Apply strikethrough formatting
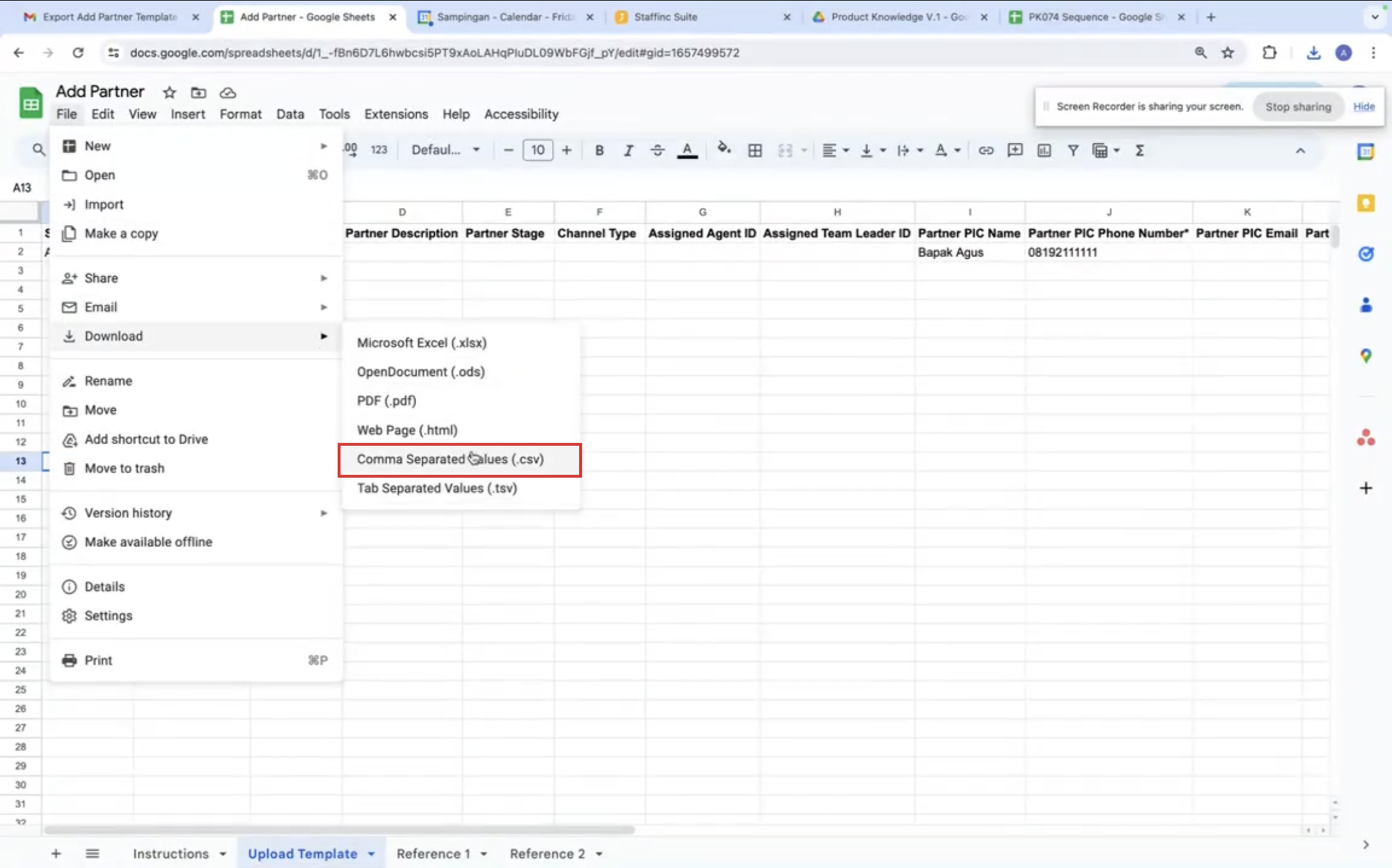Screen dimensions: 1392x868 tap(657, 150)
